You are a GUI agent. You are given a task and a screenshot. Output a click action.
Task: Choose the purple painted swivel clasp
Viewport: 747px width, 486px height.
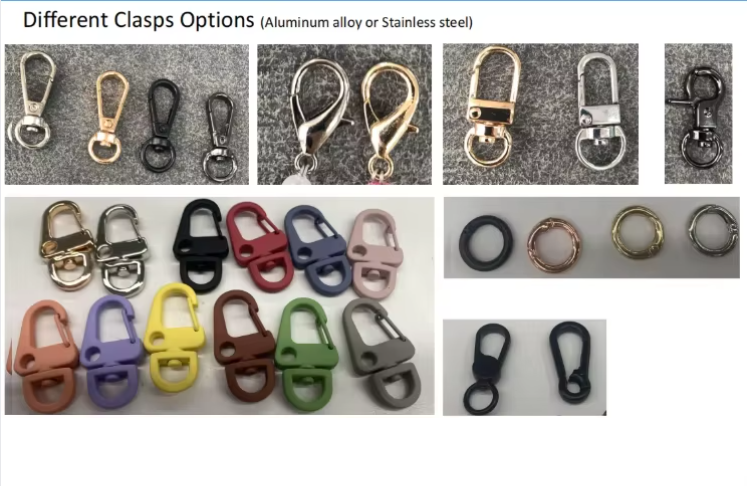click(111, 351)
